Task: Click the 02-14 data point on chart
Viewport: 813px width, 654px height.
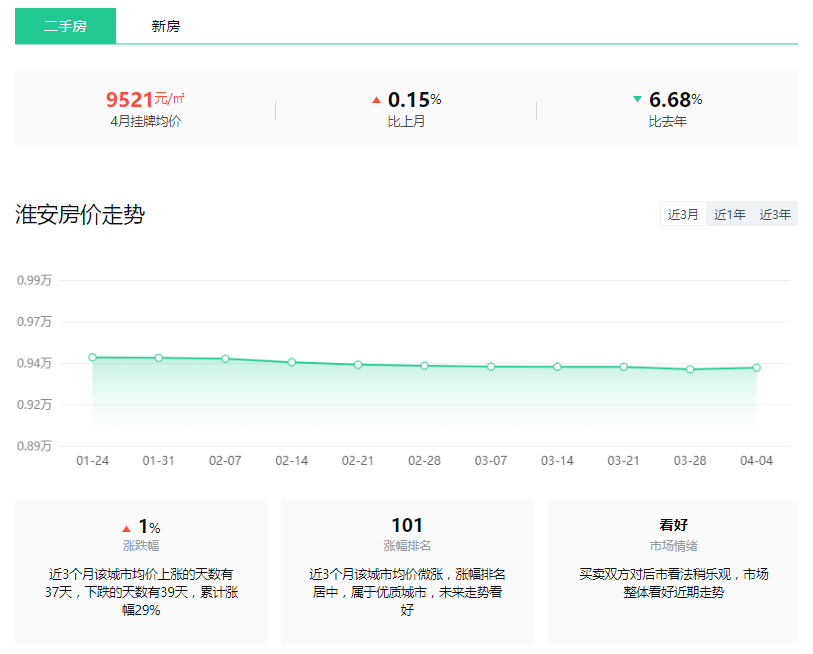Action: click(x=292, y=362)
